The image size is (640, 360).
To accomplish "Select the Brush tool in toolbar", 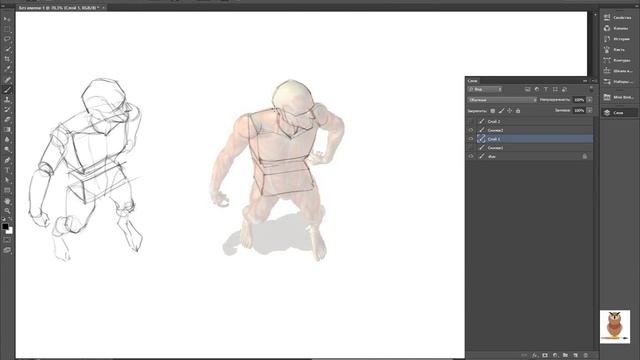I will tap(7, 90).
